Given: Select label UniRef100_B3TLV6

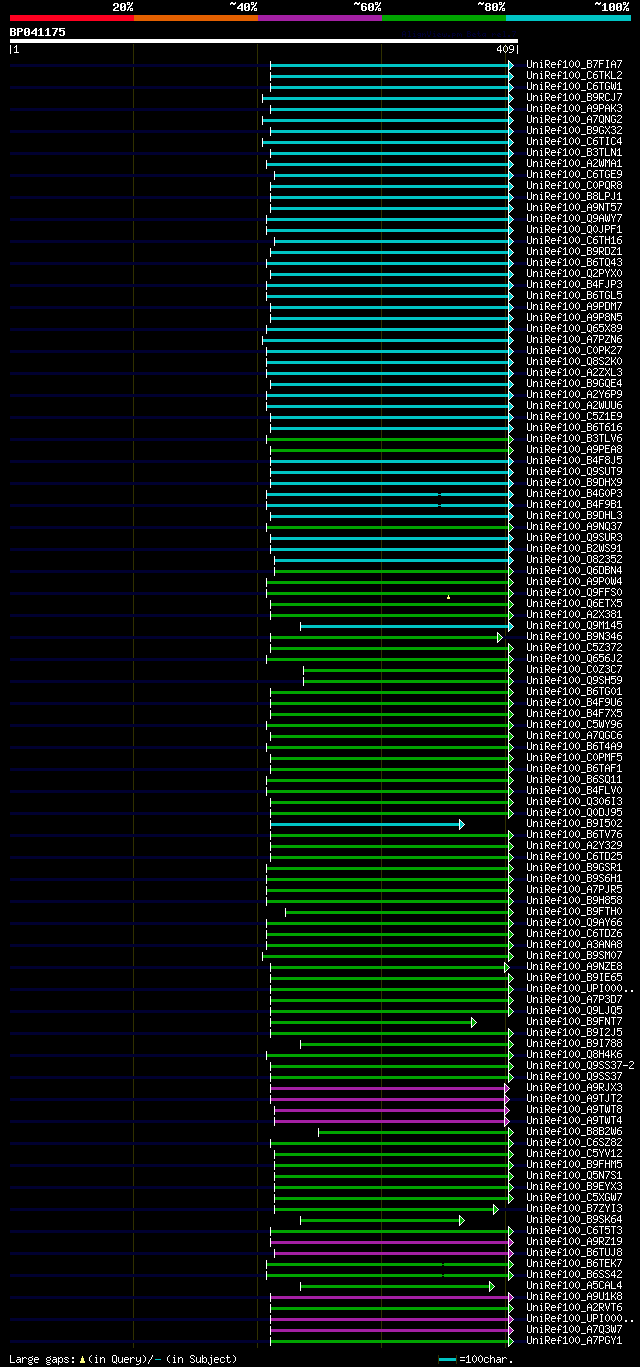Looking at the screenshot, I should click(x=574, y=438).
